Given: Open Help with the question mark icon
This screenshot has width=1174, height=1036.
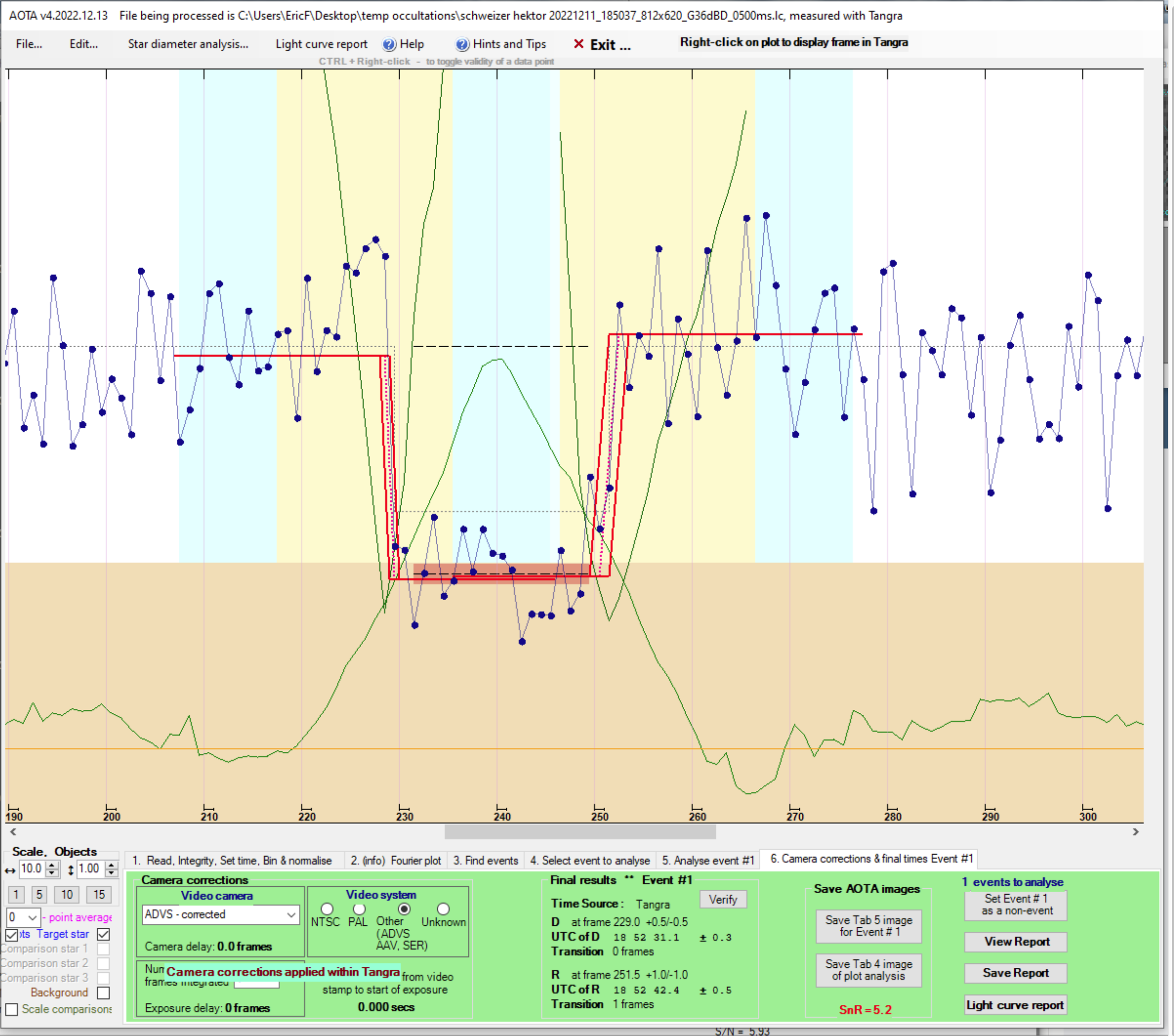Looking at the screenshot, I should (x=389, y=44).
